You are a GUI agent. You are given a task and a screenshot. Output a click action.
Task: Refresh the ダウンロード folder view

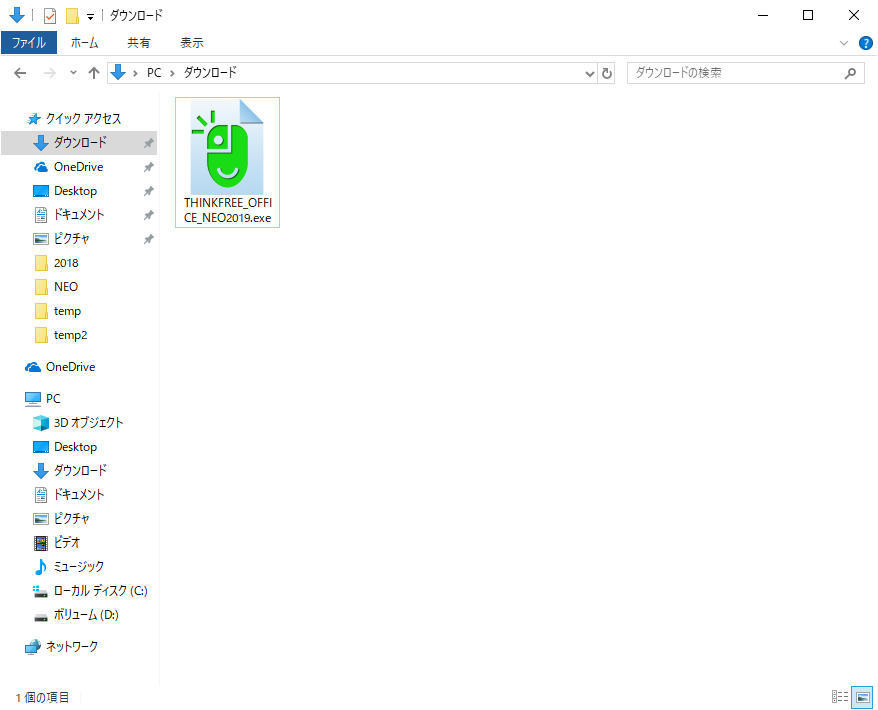click(x=606, y=73)
